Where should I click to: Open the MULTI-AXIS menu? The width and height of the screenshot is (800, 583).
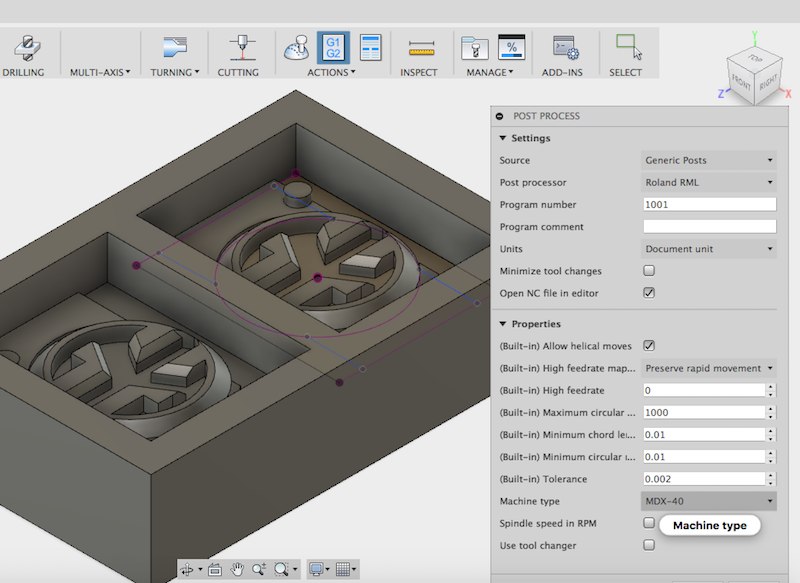pos(100,72)
